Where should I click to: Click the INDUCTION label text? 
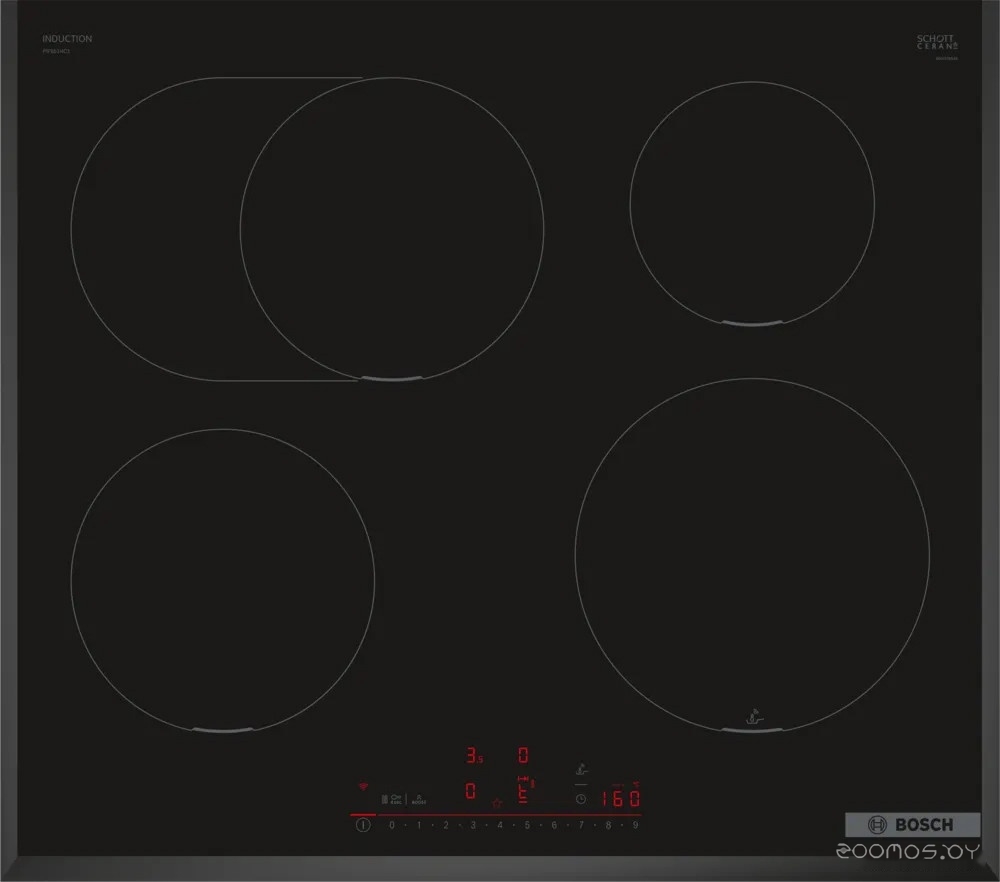click(x=67, y=39)
